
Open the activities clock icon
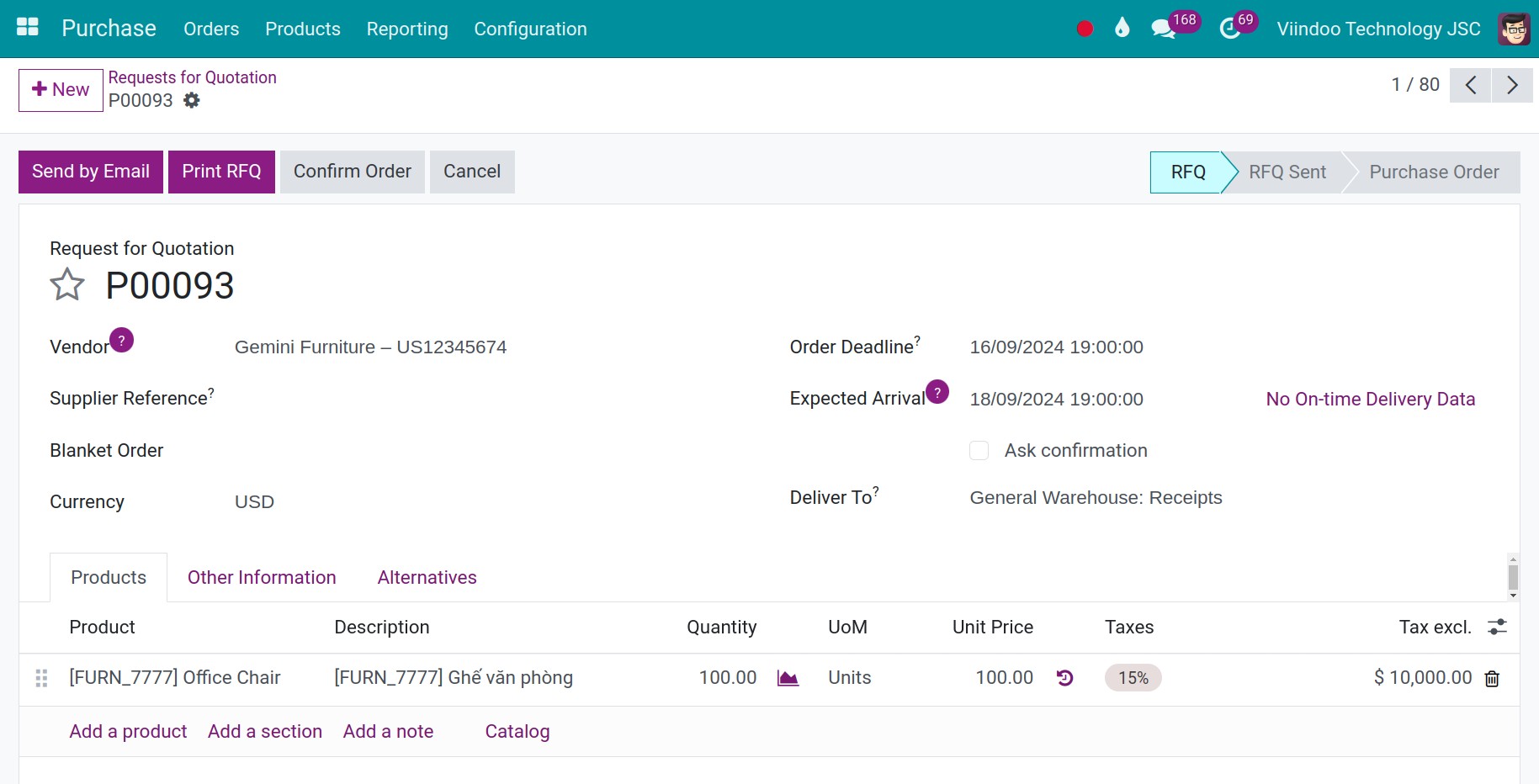1229,29
